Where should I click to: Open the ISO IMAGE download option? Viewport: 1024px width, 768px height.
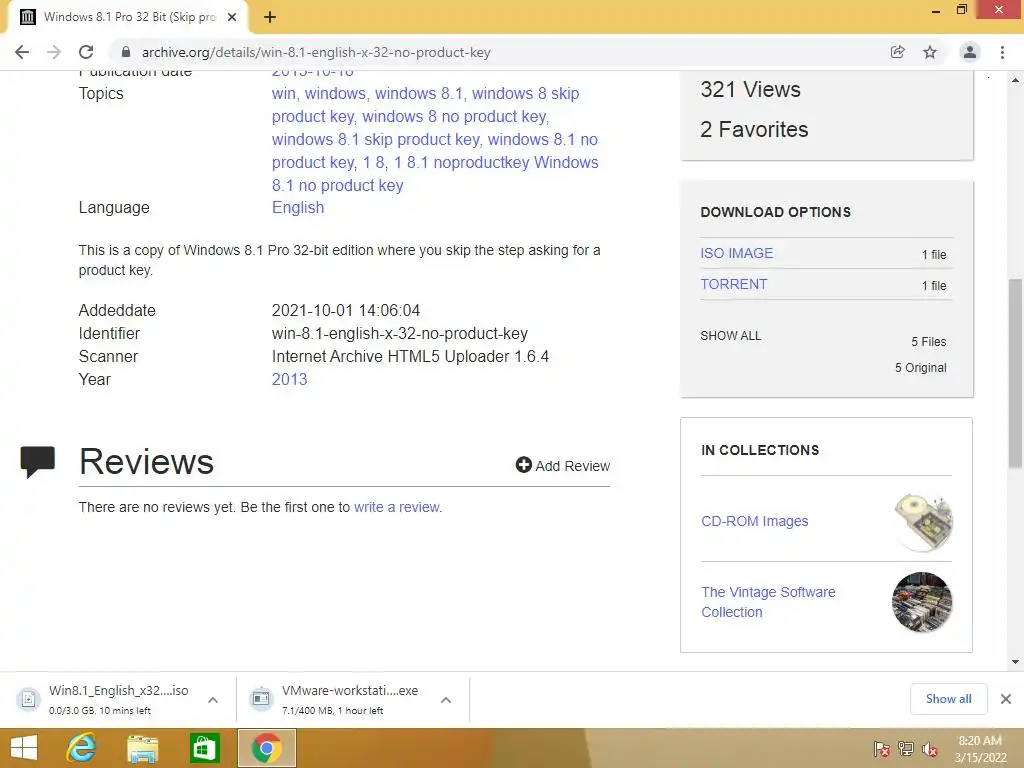click(x=737, y=253)
